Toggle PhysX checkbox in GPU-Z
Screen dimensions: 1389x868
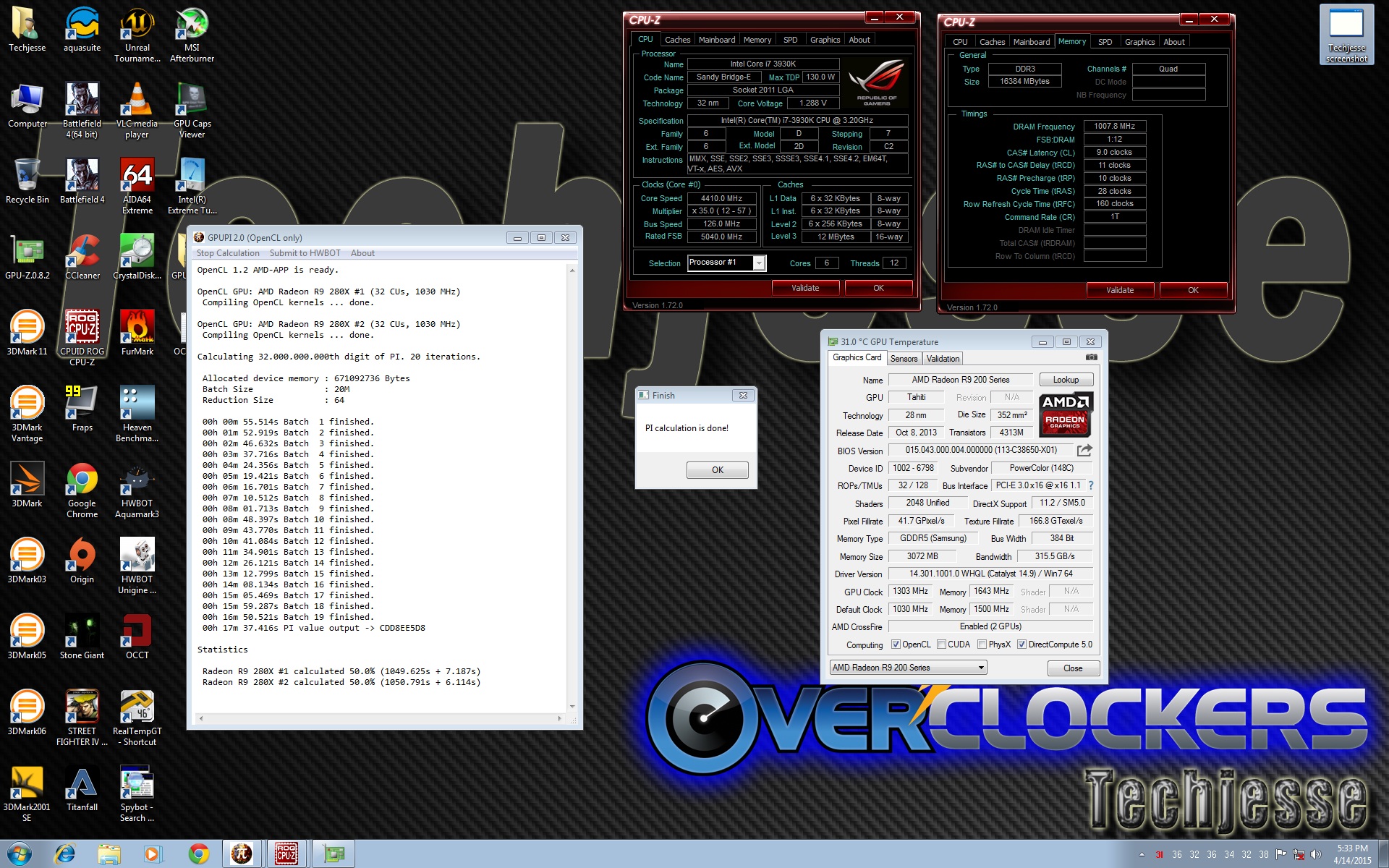tap(982, 644)
